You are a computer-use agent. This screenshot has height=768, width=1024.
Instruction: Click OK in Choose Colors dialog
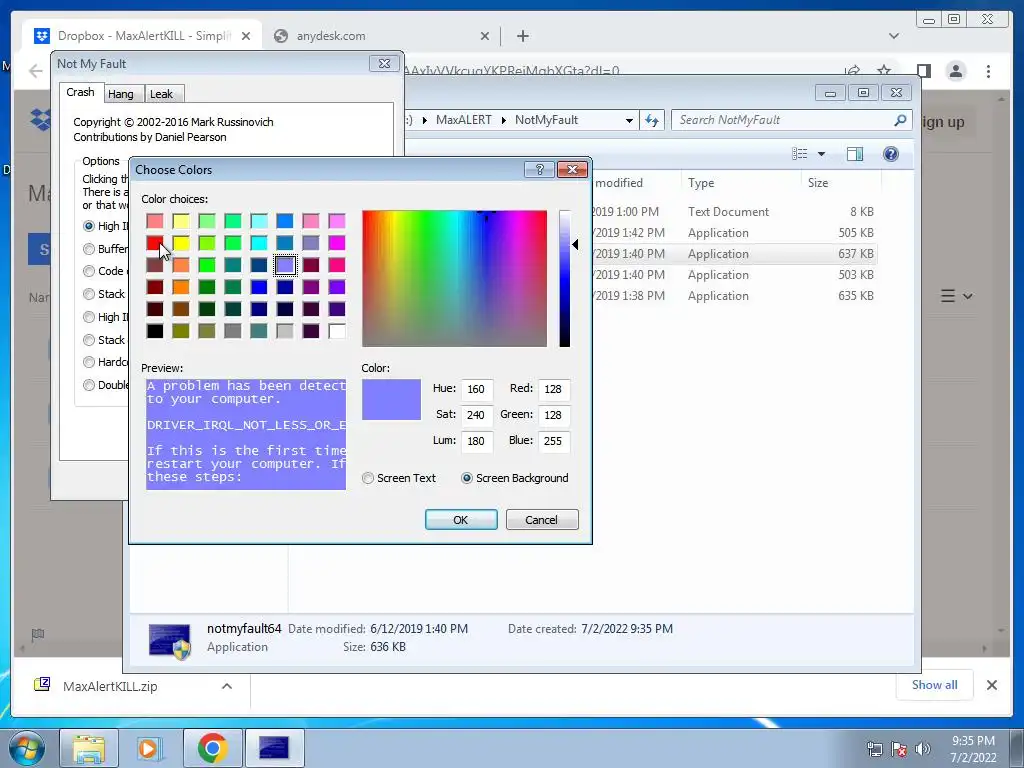(x=461, y=520)
